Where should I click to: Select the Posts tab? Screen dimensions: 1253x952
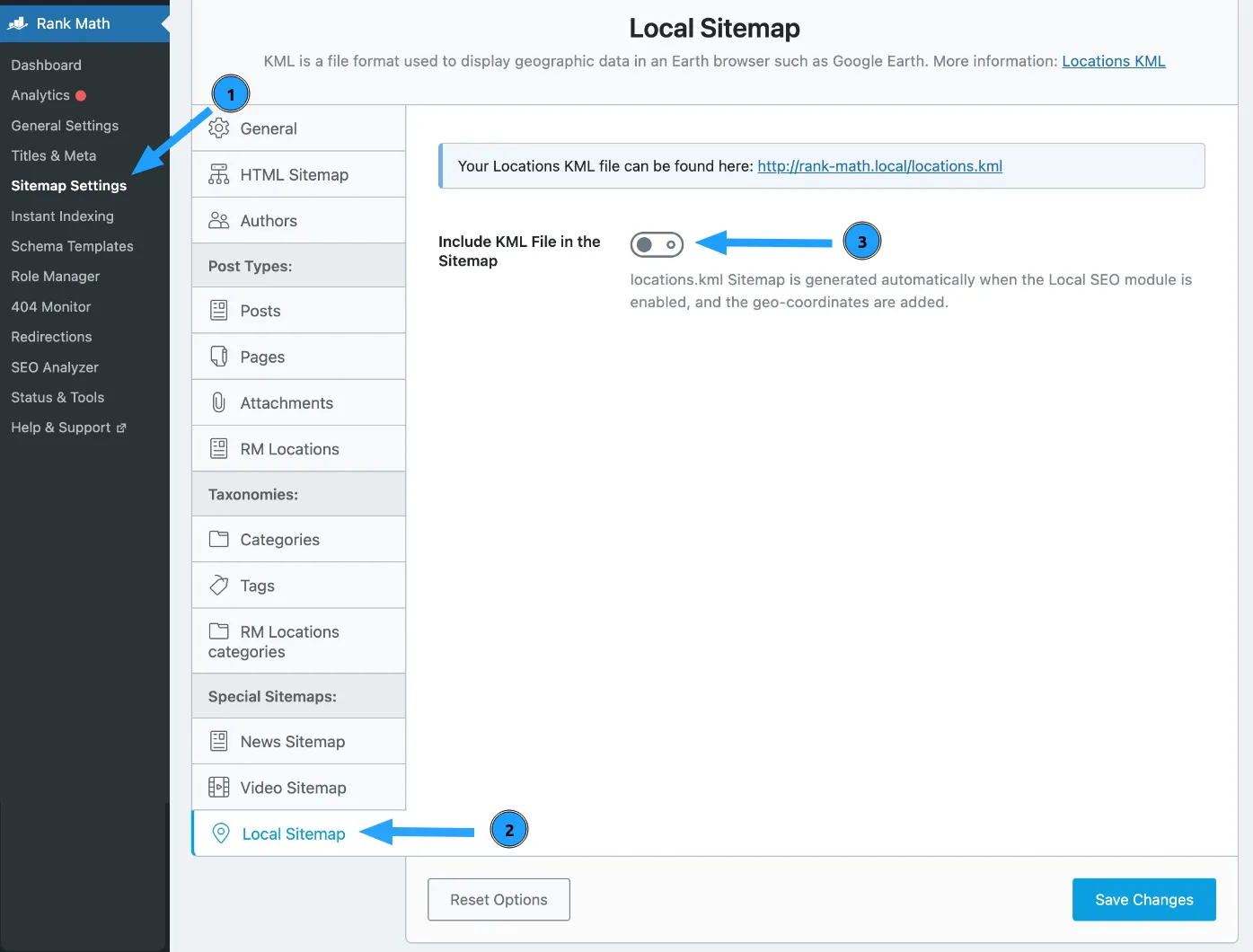[298, 311]
